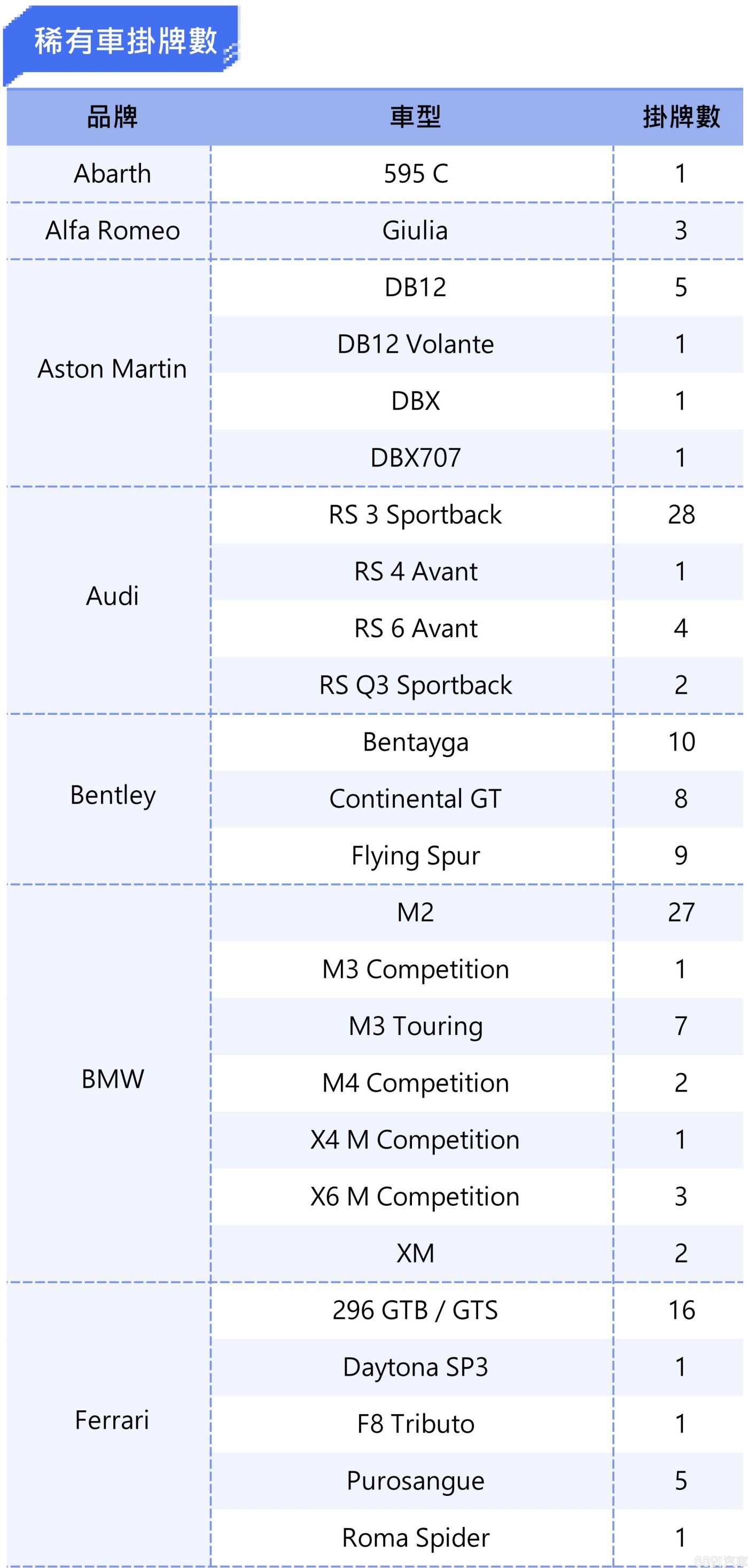Select the Purosangue model cell

pyautogui.click(x=415, y=1480)
